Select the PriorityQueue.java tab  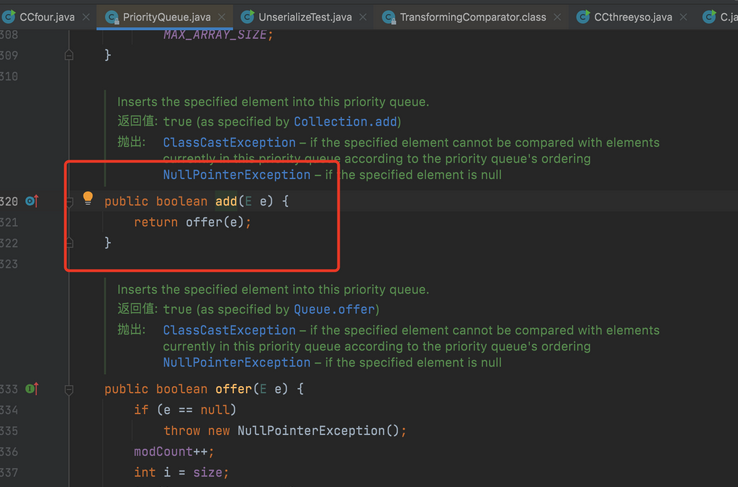coord(167,17)
